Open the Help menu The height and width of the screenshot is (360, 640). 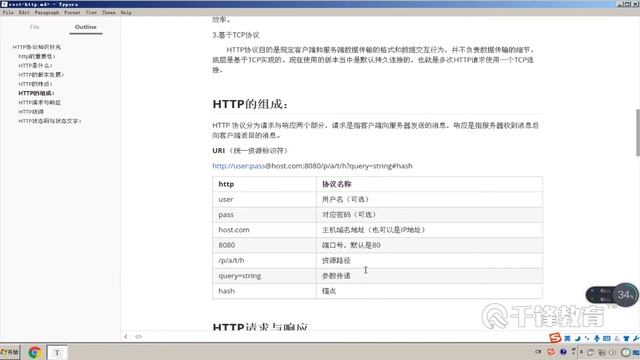(x=126, y=13)
